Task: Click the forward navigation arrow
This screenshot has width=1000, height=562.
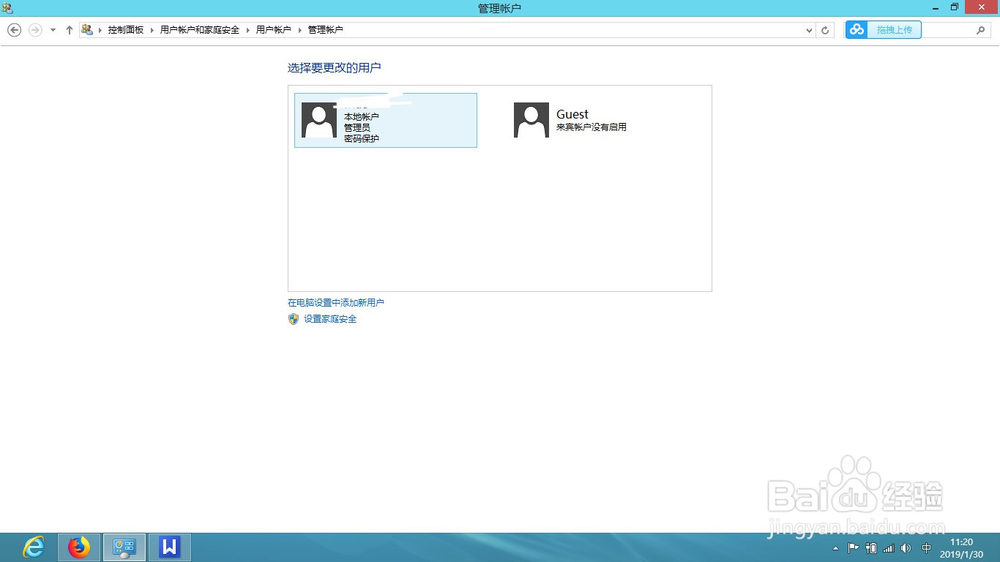Action: (x=35, y=30)
